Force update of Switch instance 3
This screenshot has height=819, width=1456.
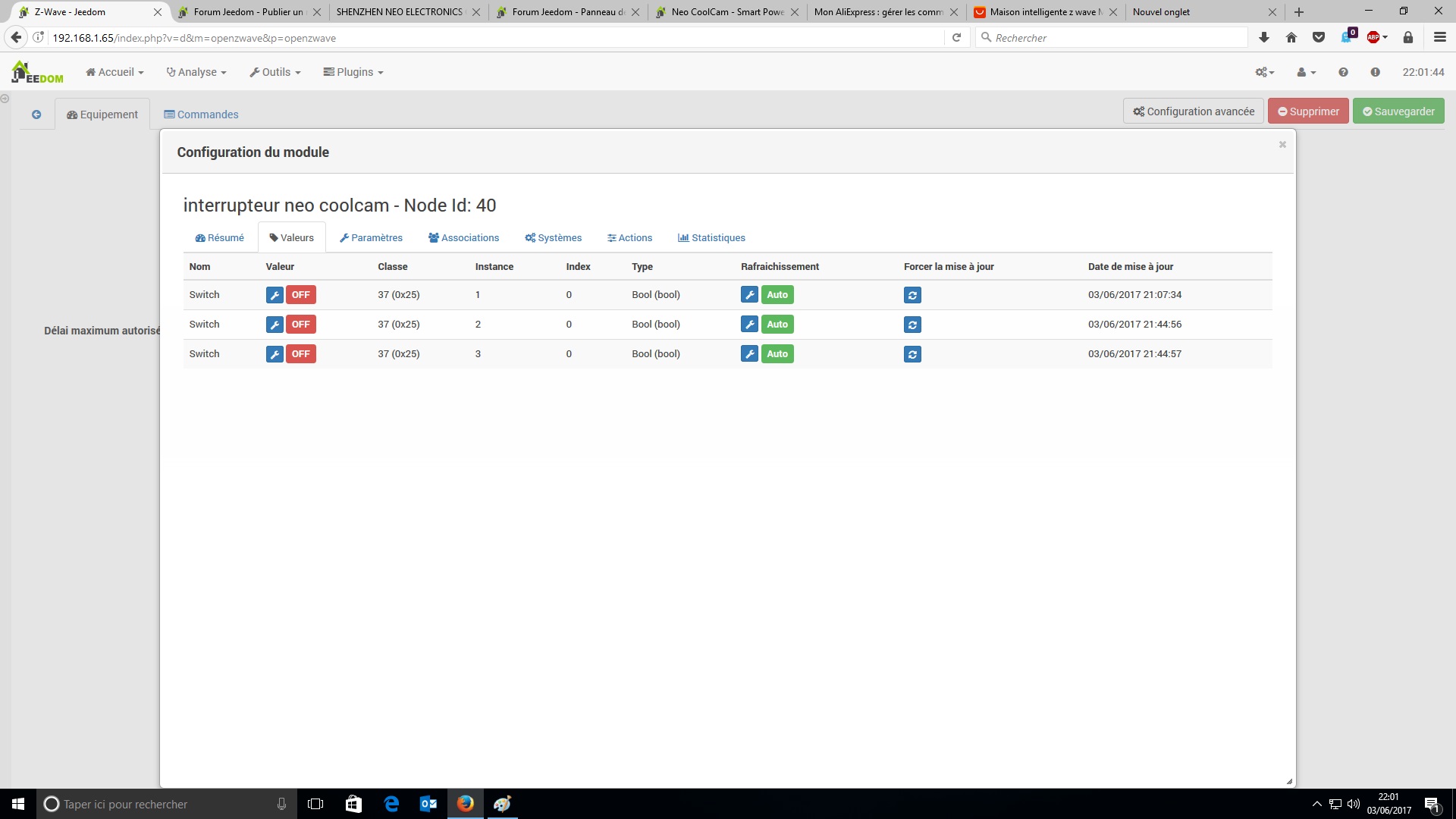coord(912,354)
